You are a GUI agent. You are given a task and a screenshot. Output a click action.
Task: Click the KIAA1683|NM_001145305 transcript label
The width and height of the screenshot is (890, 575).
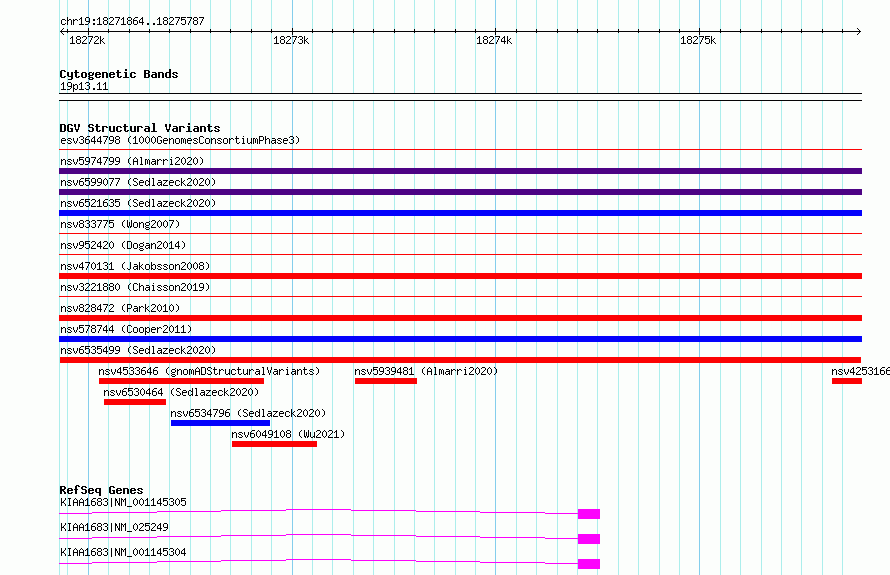click(123, 502)
